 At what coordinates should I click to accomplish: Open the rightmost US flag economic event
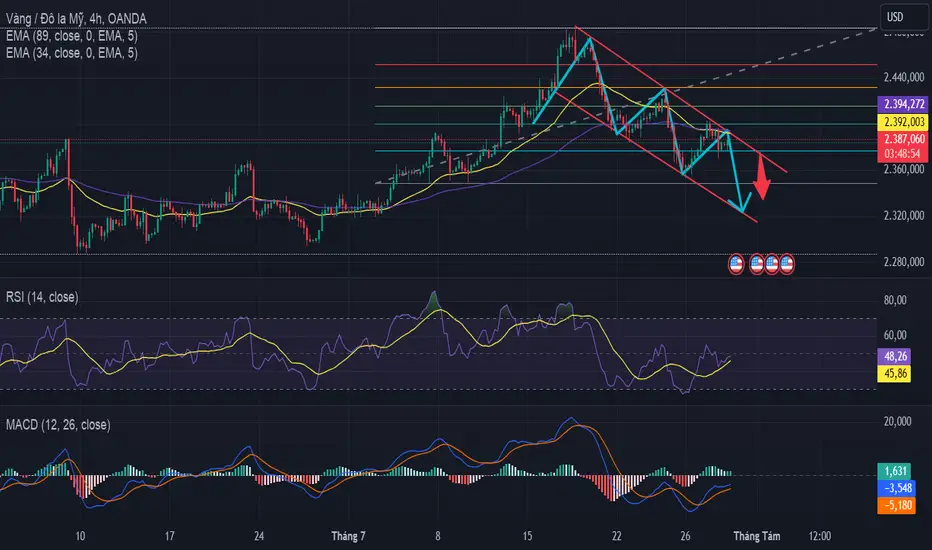pyautogui.click(x=786, y=264)
